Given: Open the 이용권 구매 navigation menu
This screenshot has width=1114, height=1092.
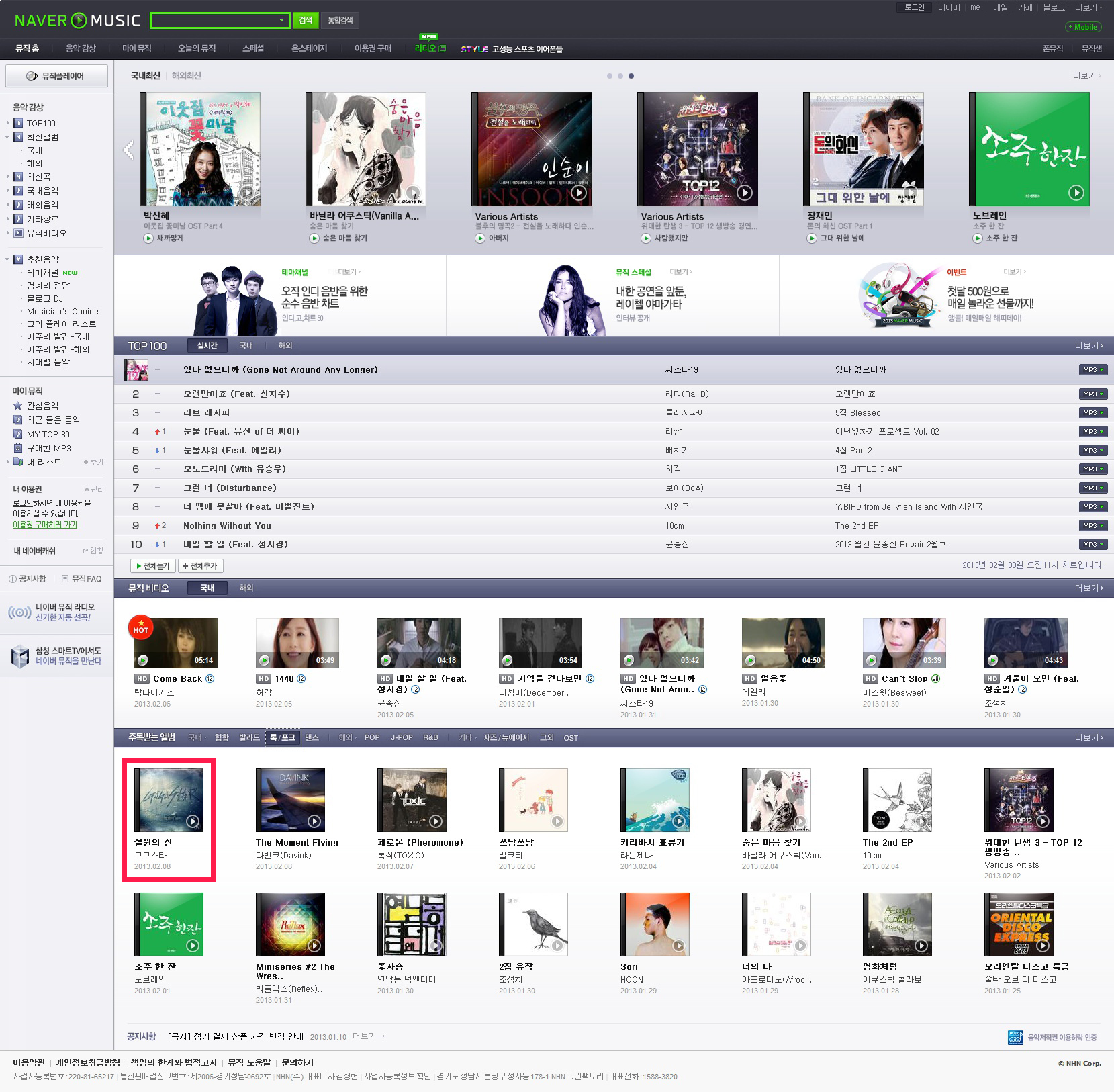Looking at the screenshot, I should pyautogui.click(x=373, y=48).
